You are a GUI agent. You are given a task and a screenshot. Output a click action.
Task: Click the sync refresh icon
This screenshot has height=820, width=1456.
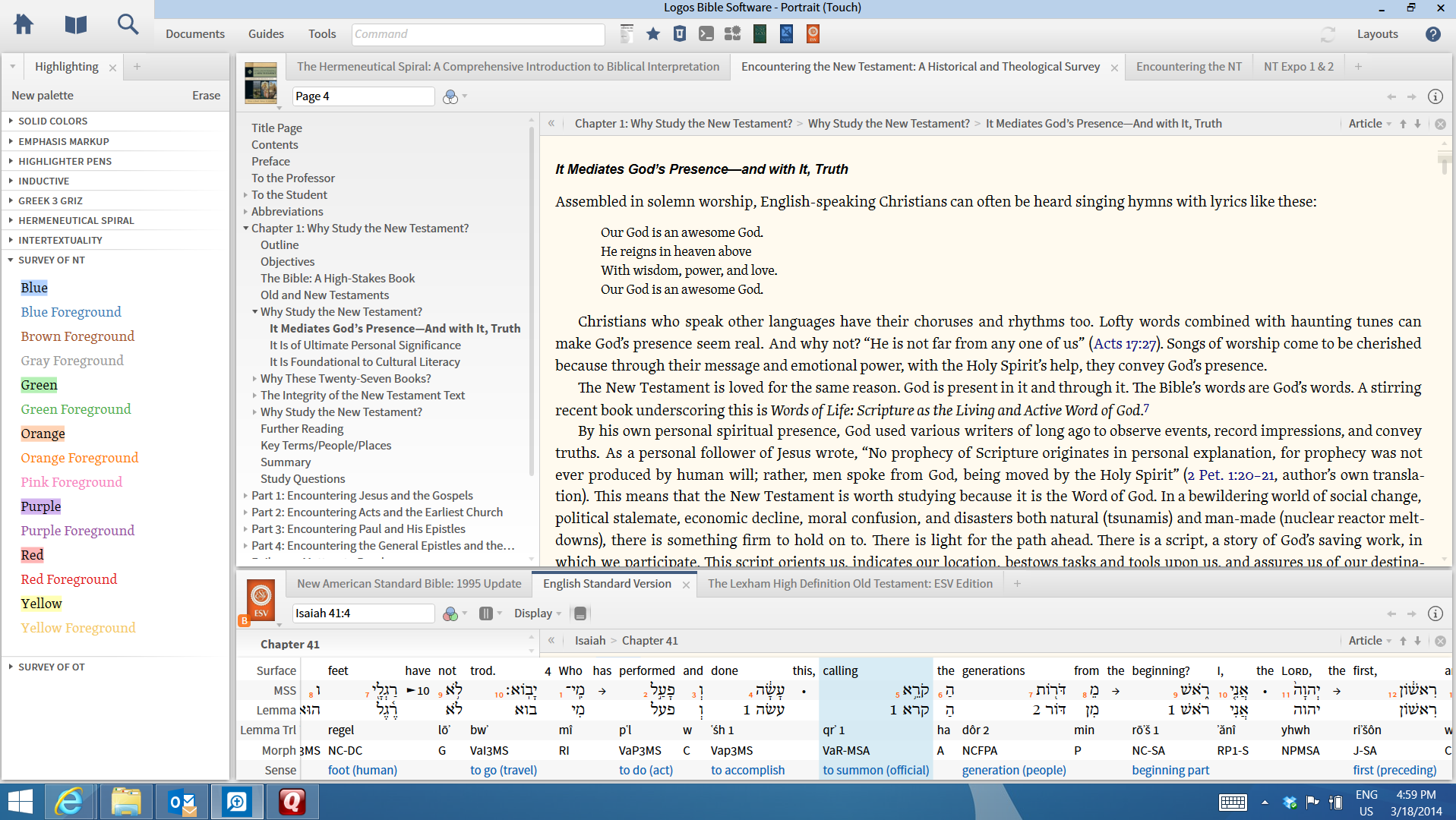pyautogui.click(x=1328, y=34)
